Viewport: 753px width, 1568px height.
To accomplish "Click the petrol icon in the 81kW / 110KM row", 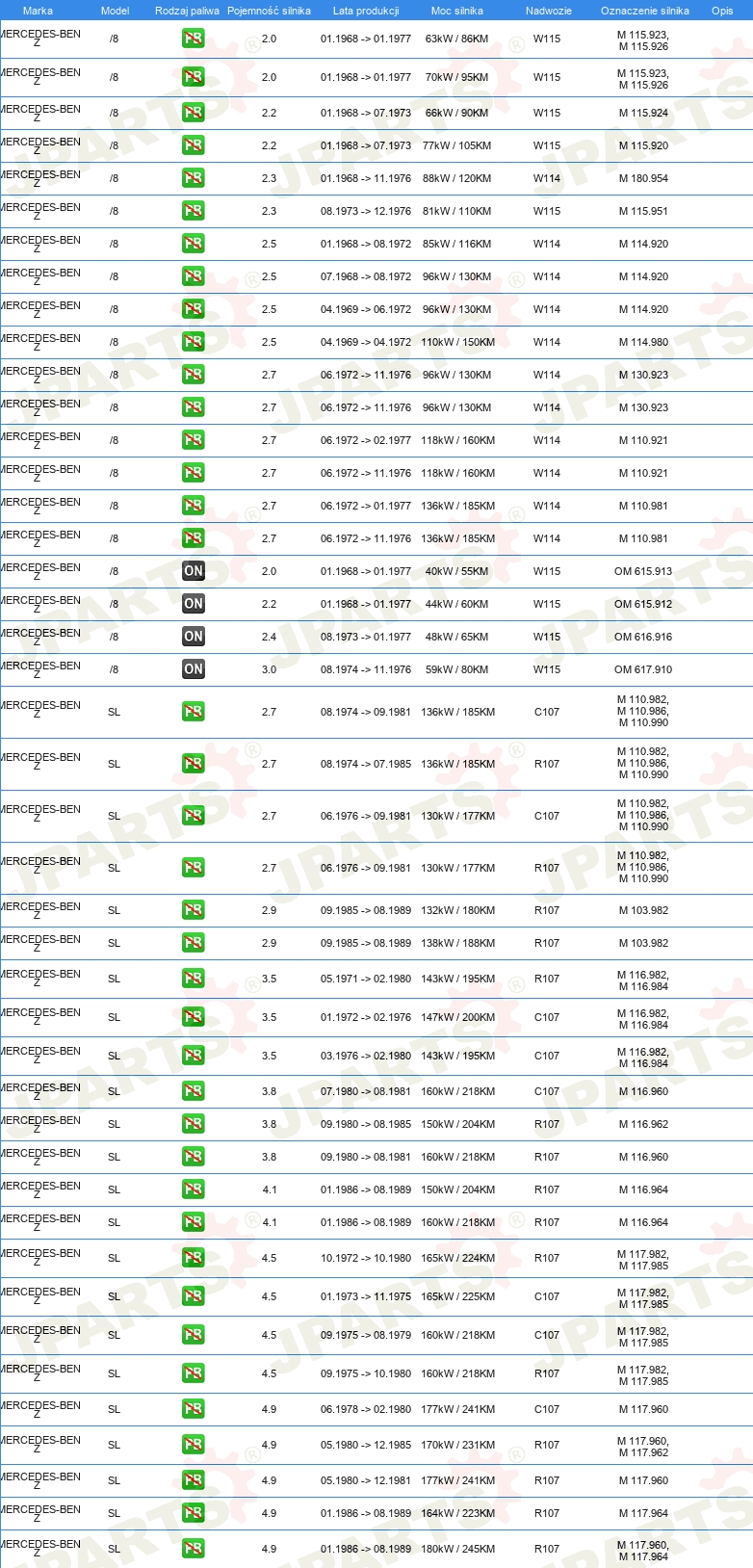I will click(x=194, y=212).
